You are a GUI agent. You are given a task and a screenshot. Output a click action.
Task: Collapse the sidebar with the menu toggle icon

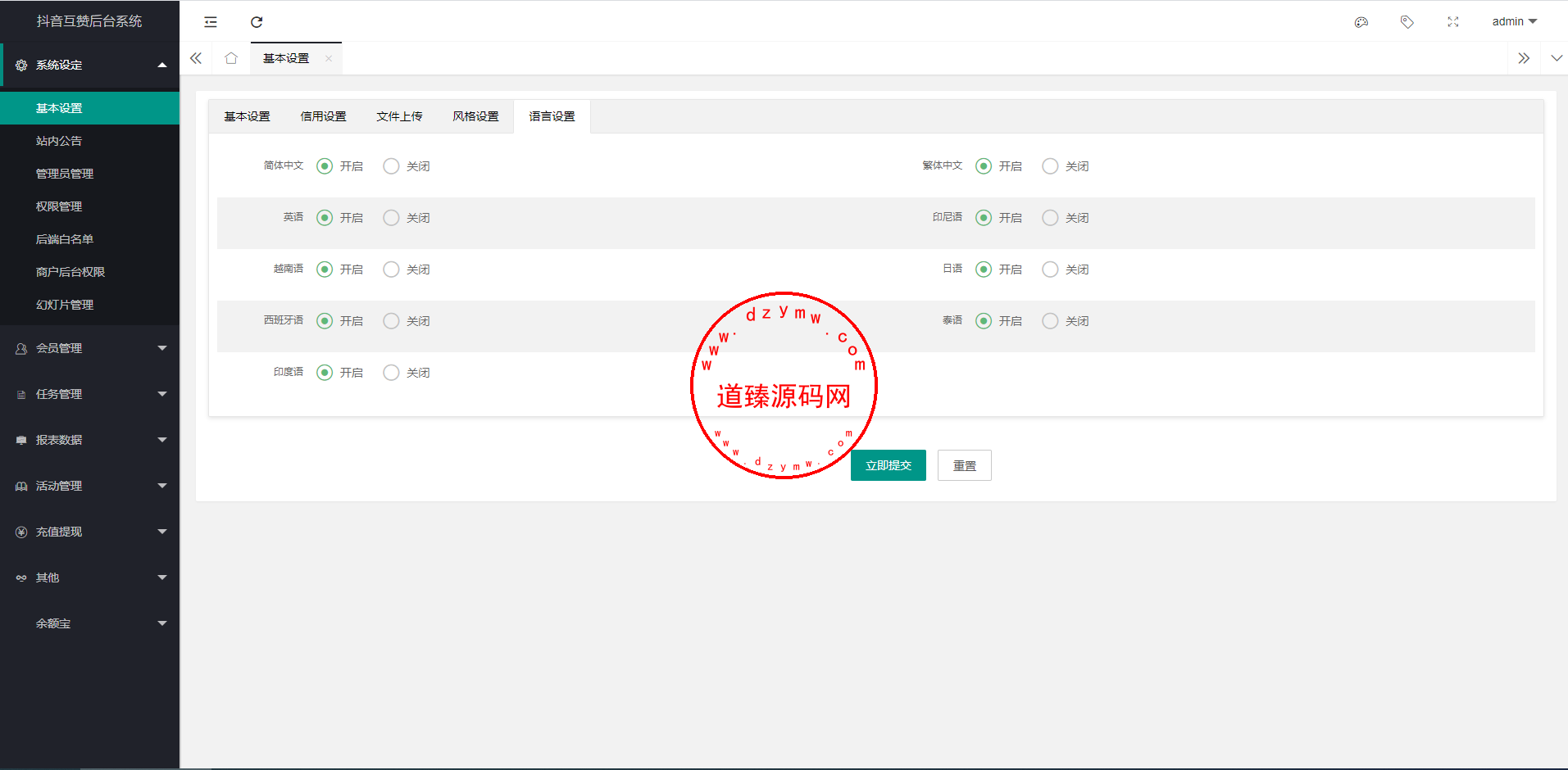pyautogui.click(x=211, y=22)
